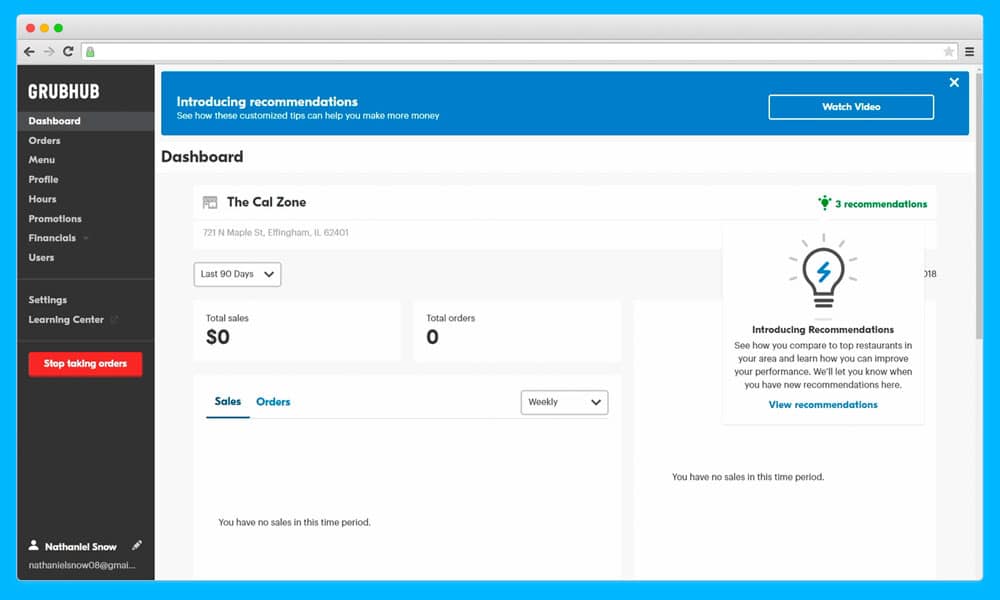Click the 721 N Maple St address

[276, 233]
